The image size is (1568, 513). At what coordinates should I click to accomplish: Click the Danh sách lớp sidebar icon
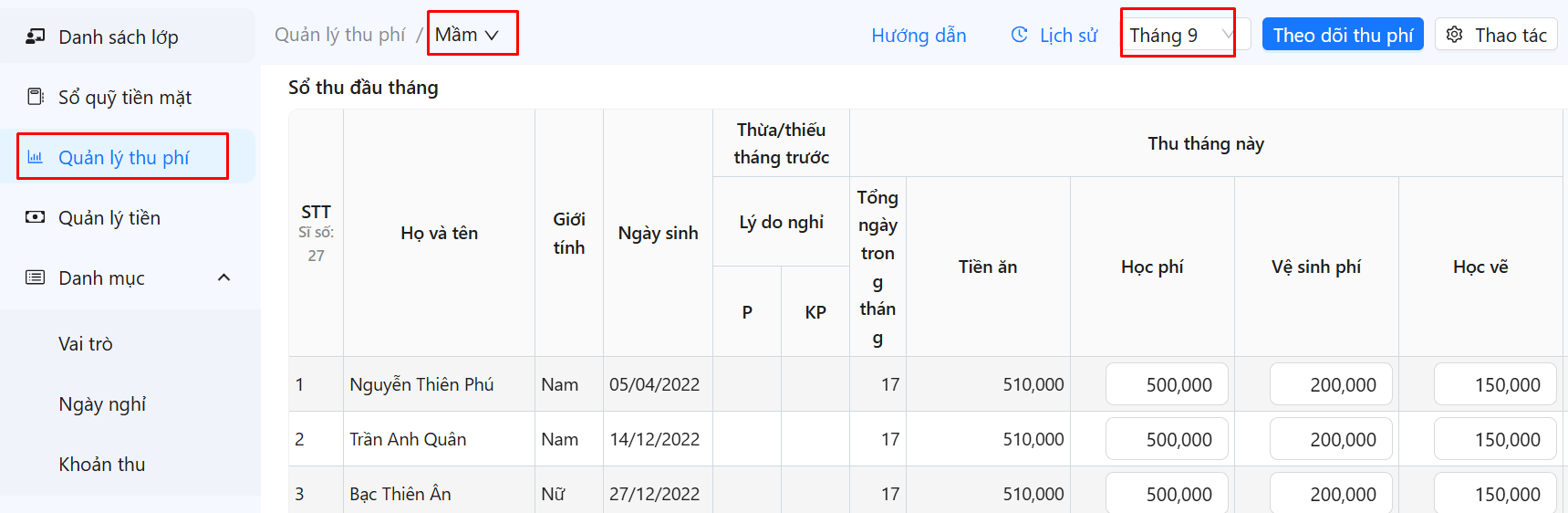point(36,37)
